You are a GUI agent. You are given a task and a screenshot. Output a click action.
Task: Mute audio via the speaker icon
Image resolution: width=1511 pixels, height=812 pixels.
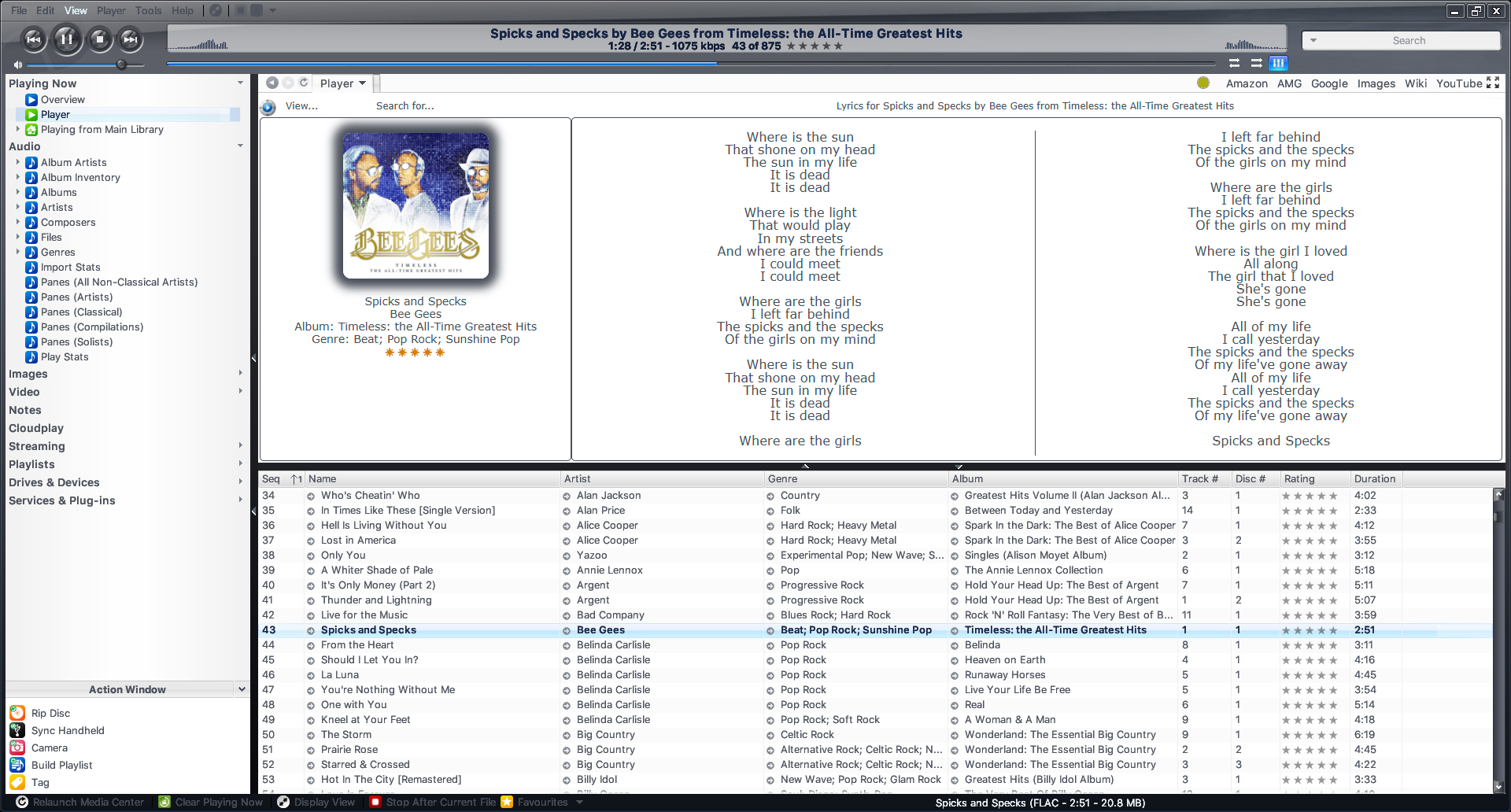[18, 65]
